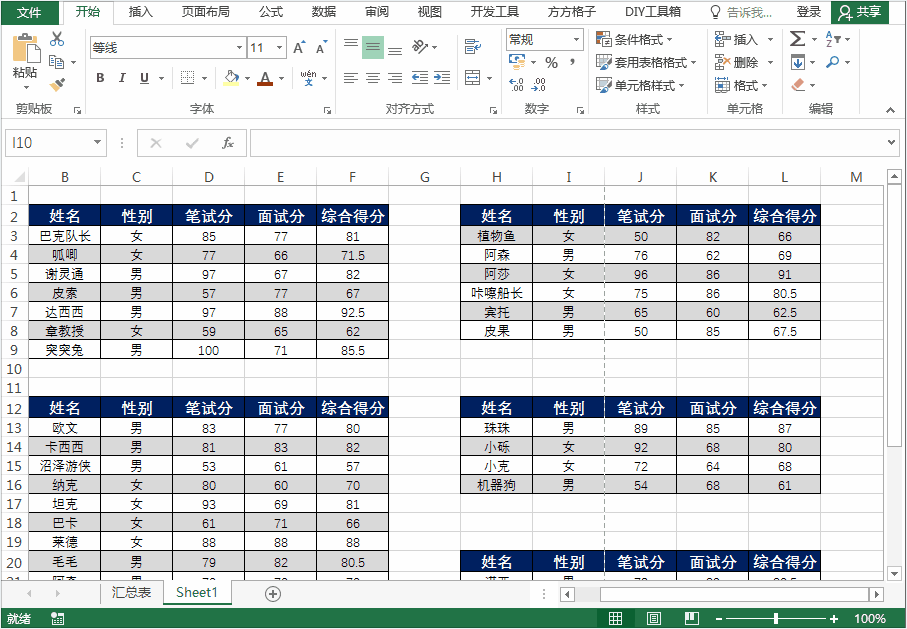This screenshot has height=629, width=907.
Task: Click the 共享 share button
Action: click(x=860, y=12)
